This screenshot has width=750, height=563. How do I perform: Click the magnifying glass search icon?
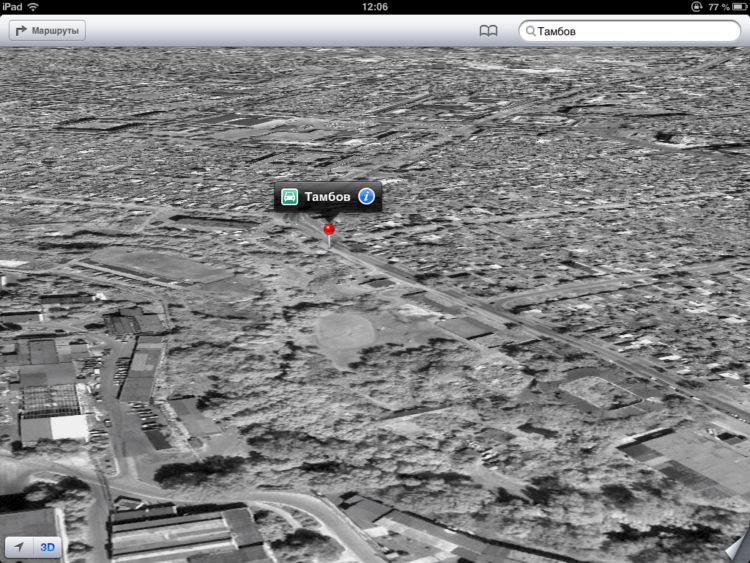530,31
